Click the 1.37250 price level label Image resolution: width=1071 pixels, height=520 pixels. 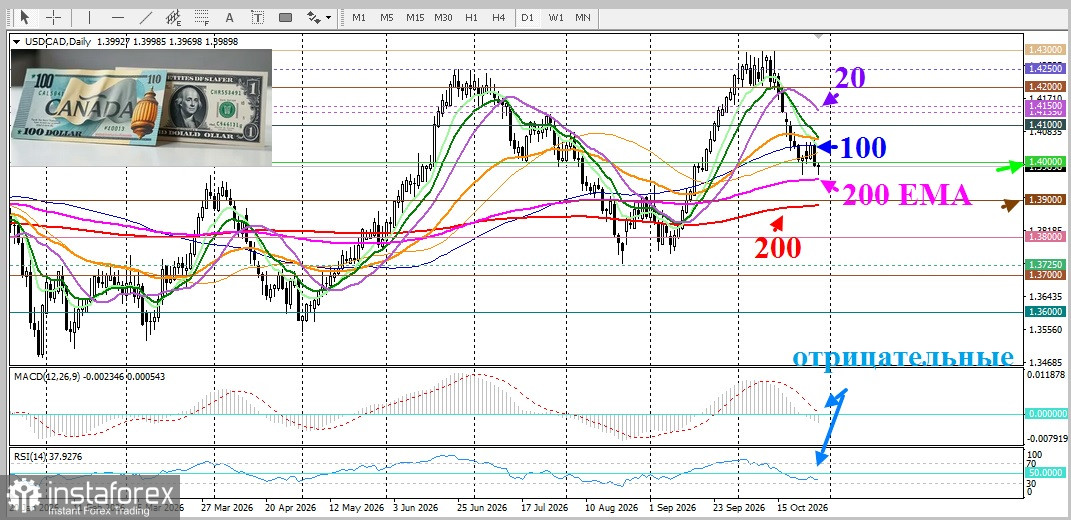pyautogui.click(x=1045, y=264)
